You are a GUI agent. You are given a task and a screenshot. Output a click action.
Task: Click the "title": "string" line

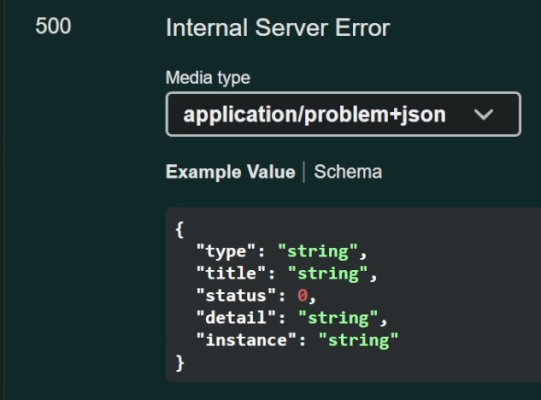286,273
